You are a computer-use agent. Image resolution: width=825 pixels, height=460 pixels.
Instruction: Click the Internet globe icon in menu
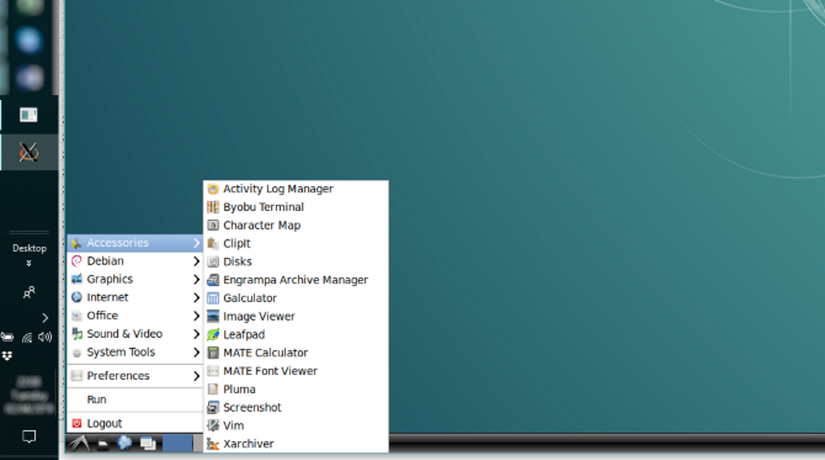pyautogui.click(x=77, y=297)
